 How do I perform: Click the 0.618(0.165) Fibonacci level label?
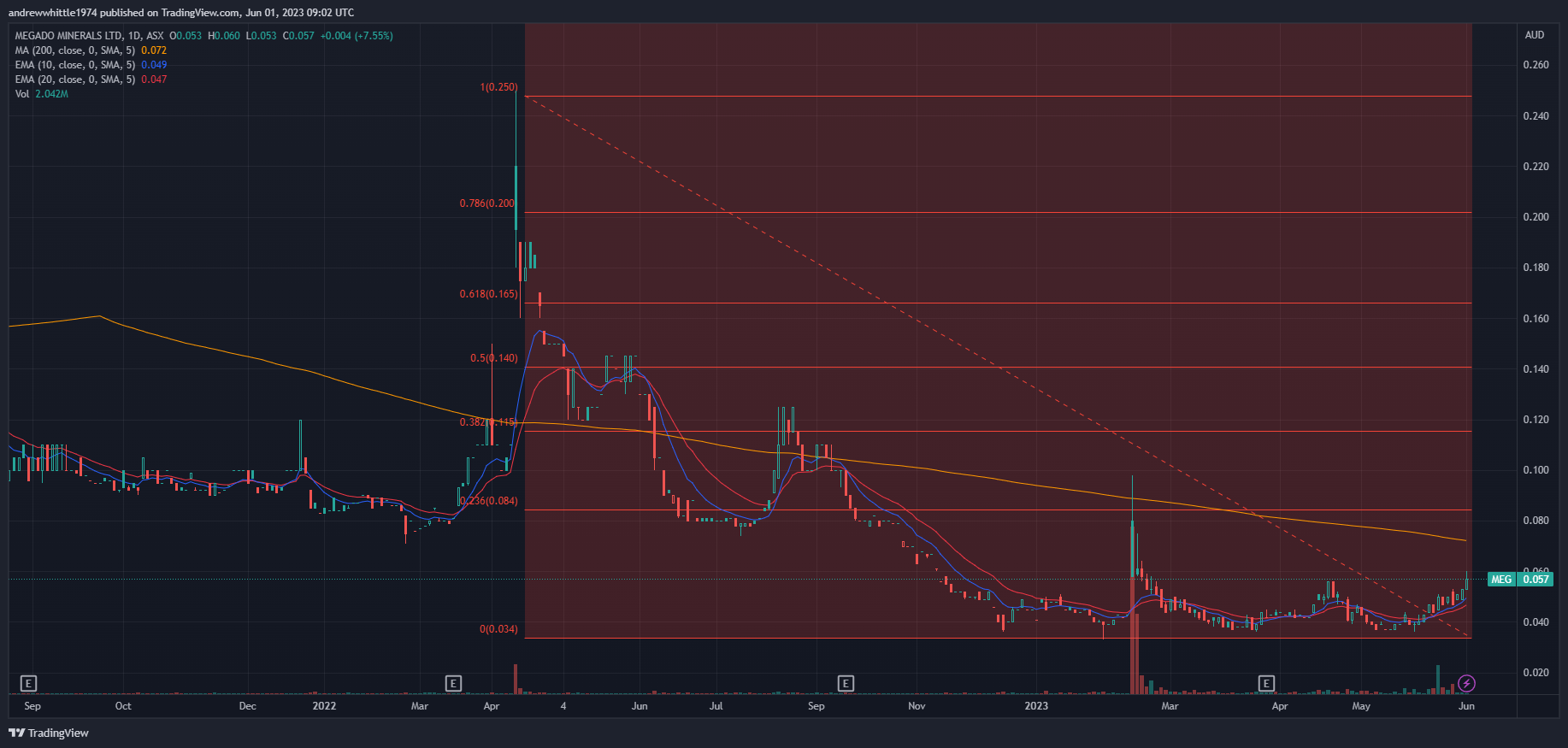488,294
